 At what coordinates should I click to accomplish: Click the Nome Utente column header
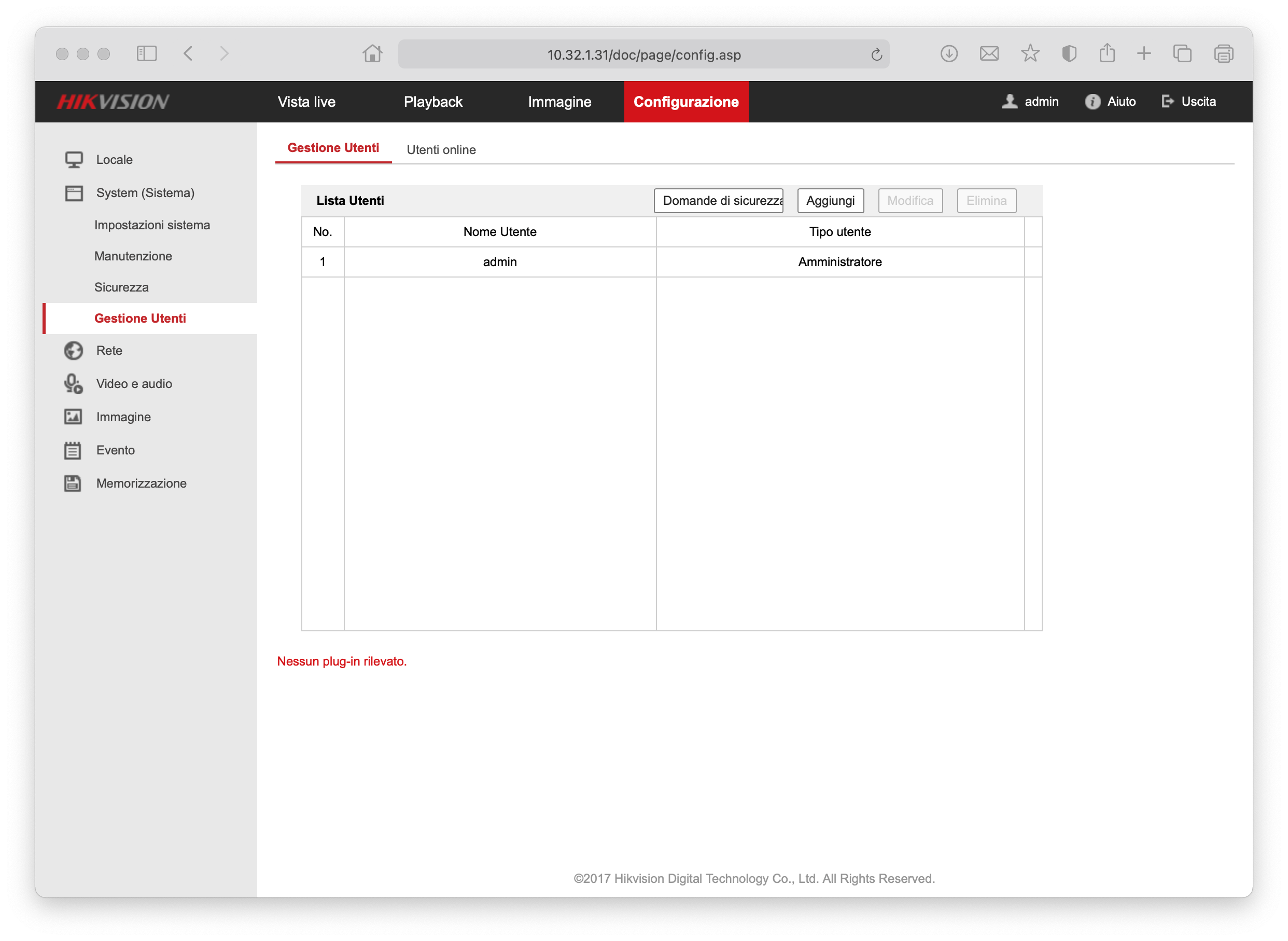(x=500, y=232)
